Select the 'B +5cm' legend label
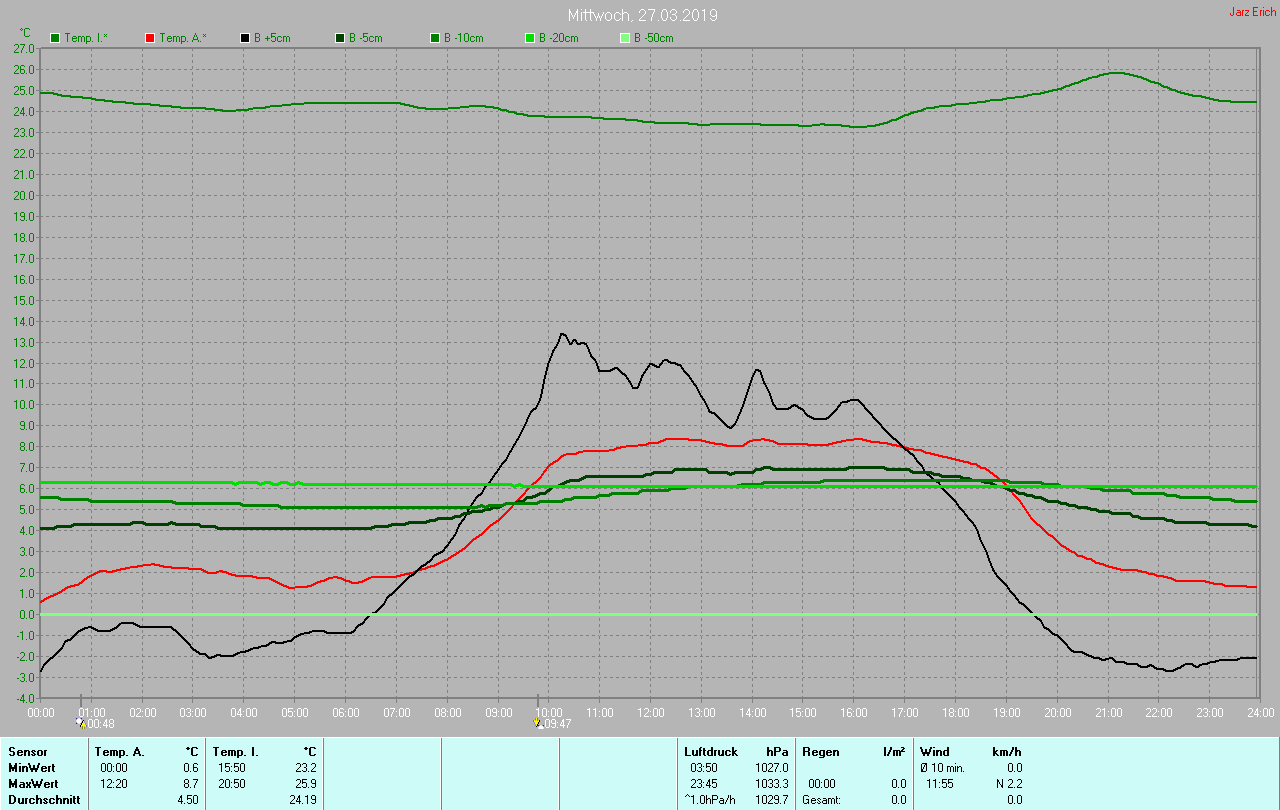The height and width of the screenshot is (810, 1280). click(271, 38)
